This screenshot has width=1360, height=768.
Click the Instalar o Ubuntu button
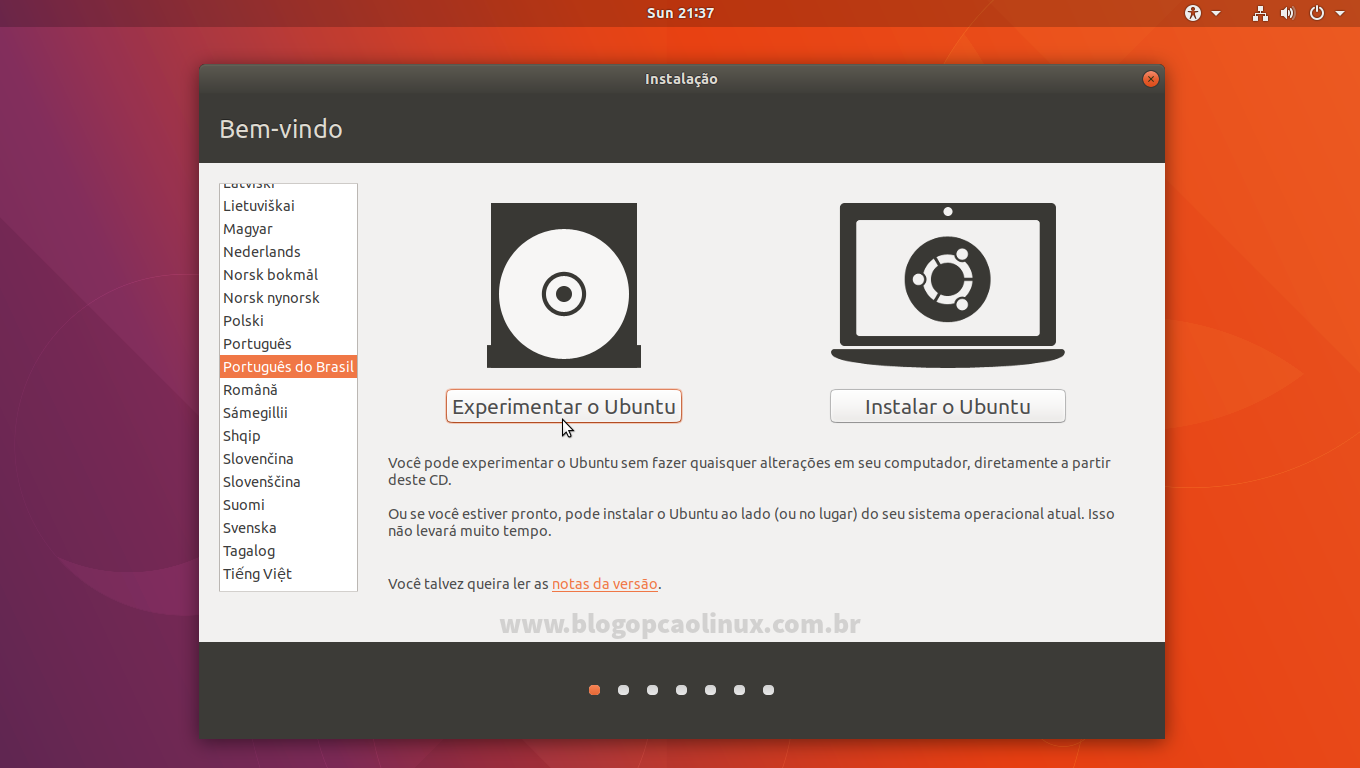click(947, 406)
